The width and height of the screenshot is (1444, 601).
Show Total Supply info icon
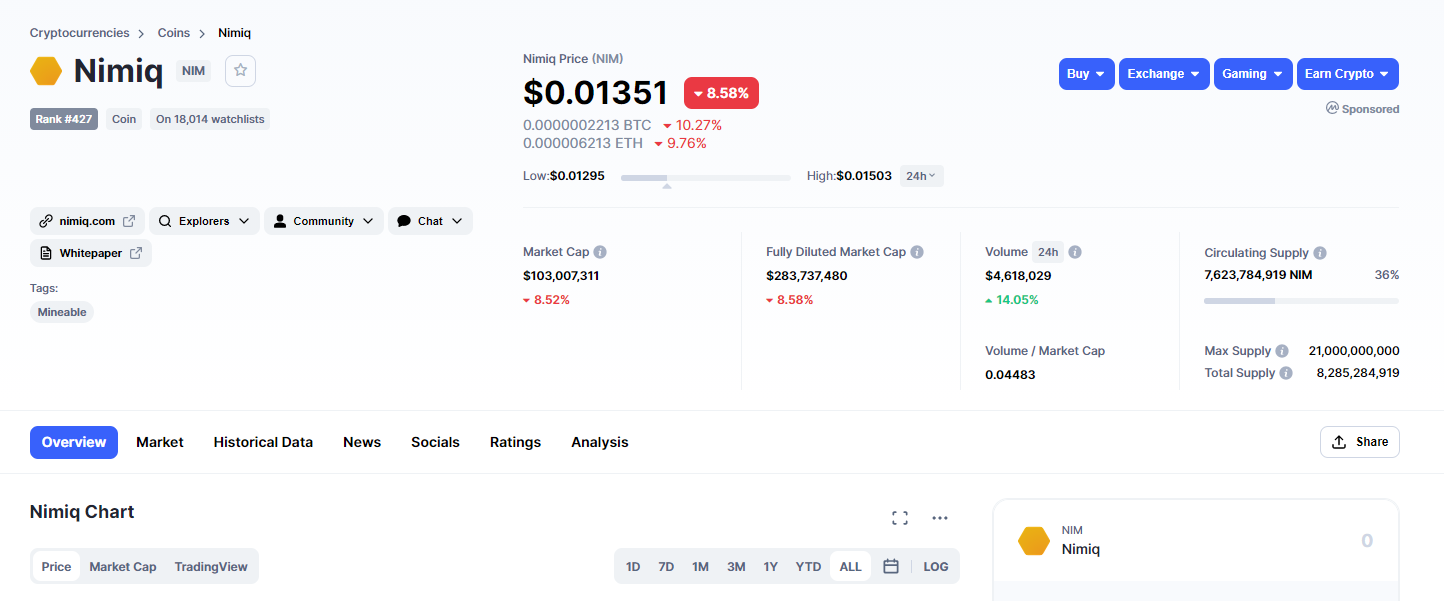click(x=1286, y=373)
